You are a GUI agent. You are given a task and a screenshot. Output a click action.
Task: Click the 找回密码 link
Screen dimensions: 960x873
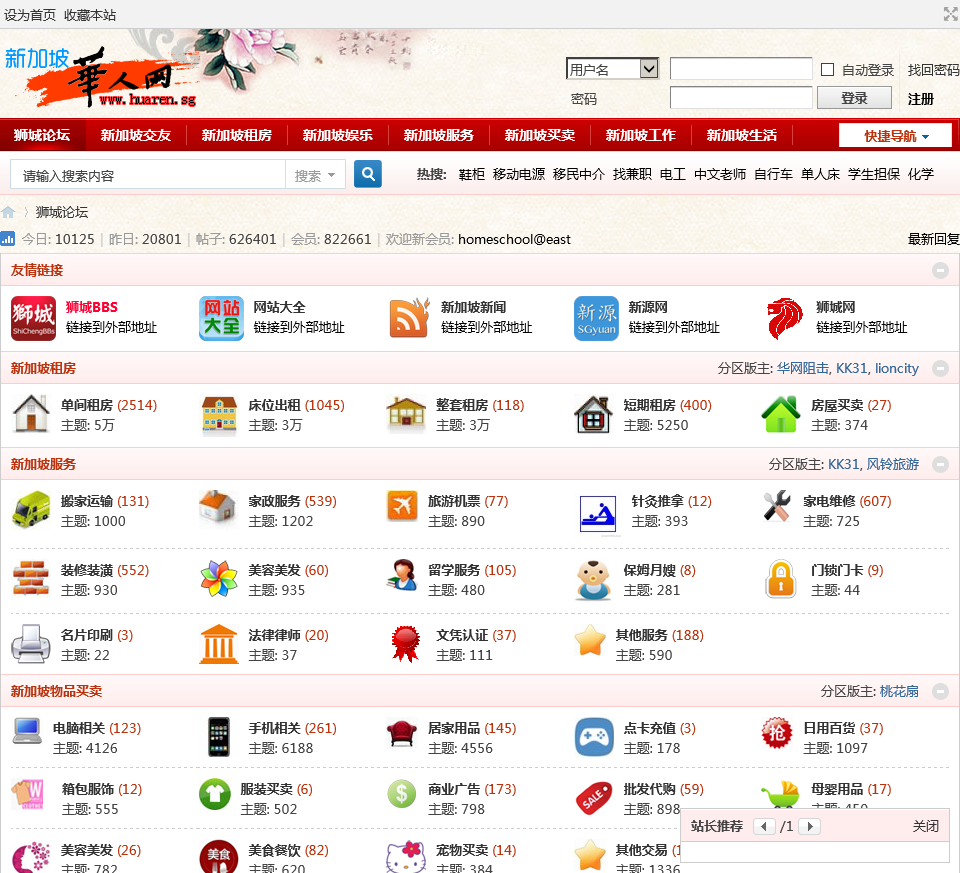[933, 70]
